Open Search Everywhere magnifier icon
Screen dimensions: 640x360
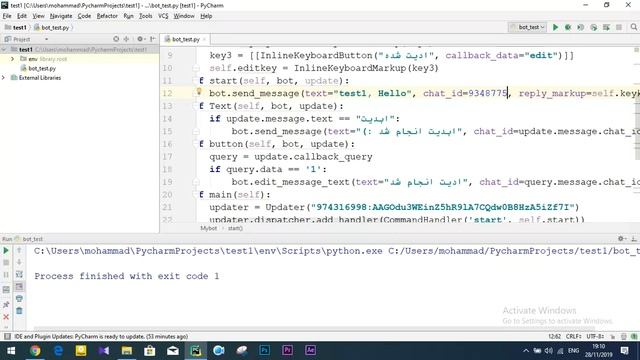click(x=633, y=27)
